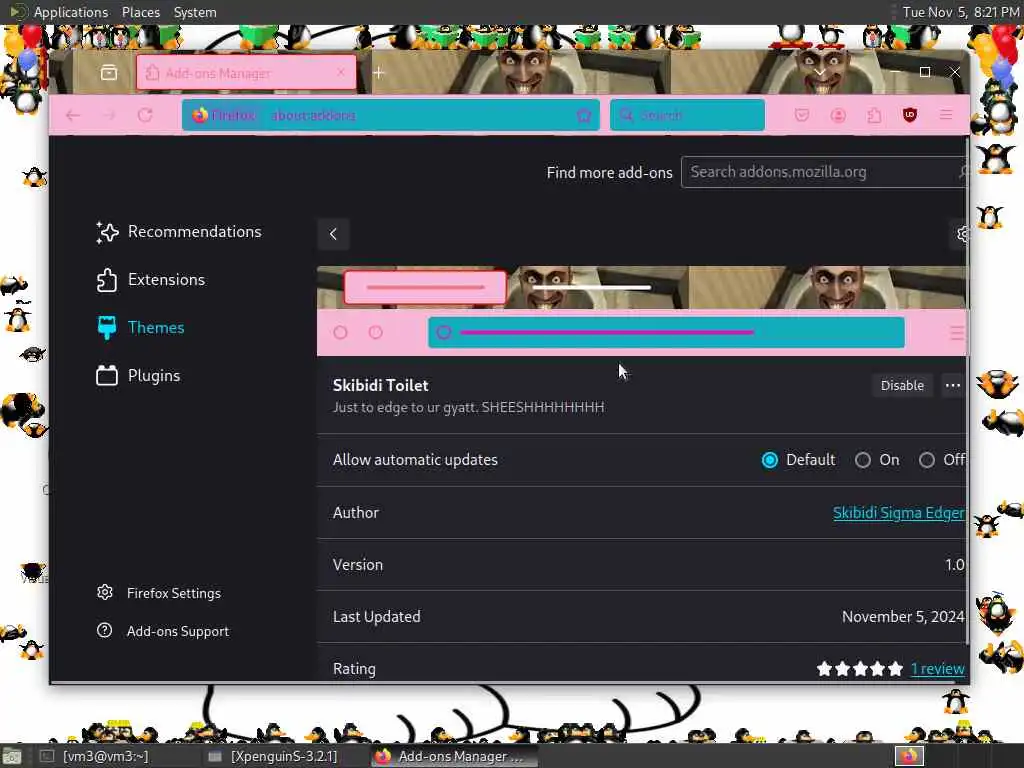Open Firefox Settings link
The height and width of the screenshot is (768, 1024).
coord(159,593)
